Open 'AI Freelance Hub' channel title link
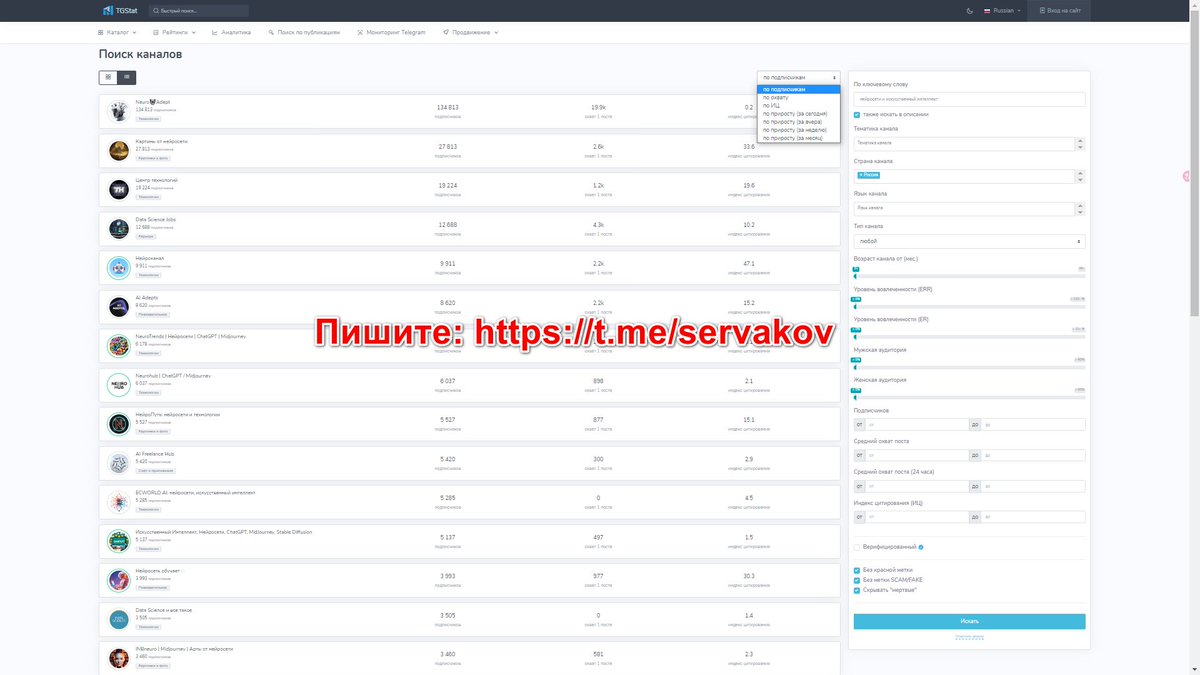Viewport: 1200px width, 675px height. click(x=154, y=453)
